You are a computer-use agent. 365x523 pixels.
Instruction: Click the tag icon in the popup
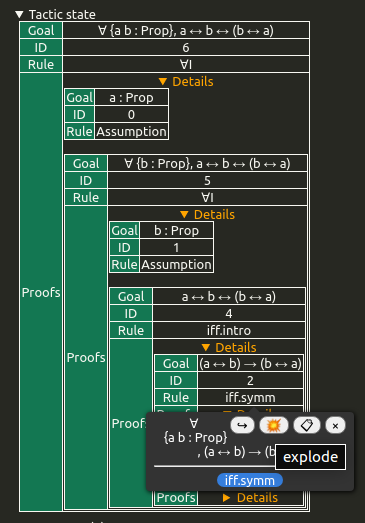coord(307,425)
